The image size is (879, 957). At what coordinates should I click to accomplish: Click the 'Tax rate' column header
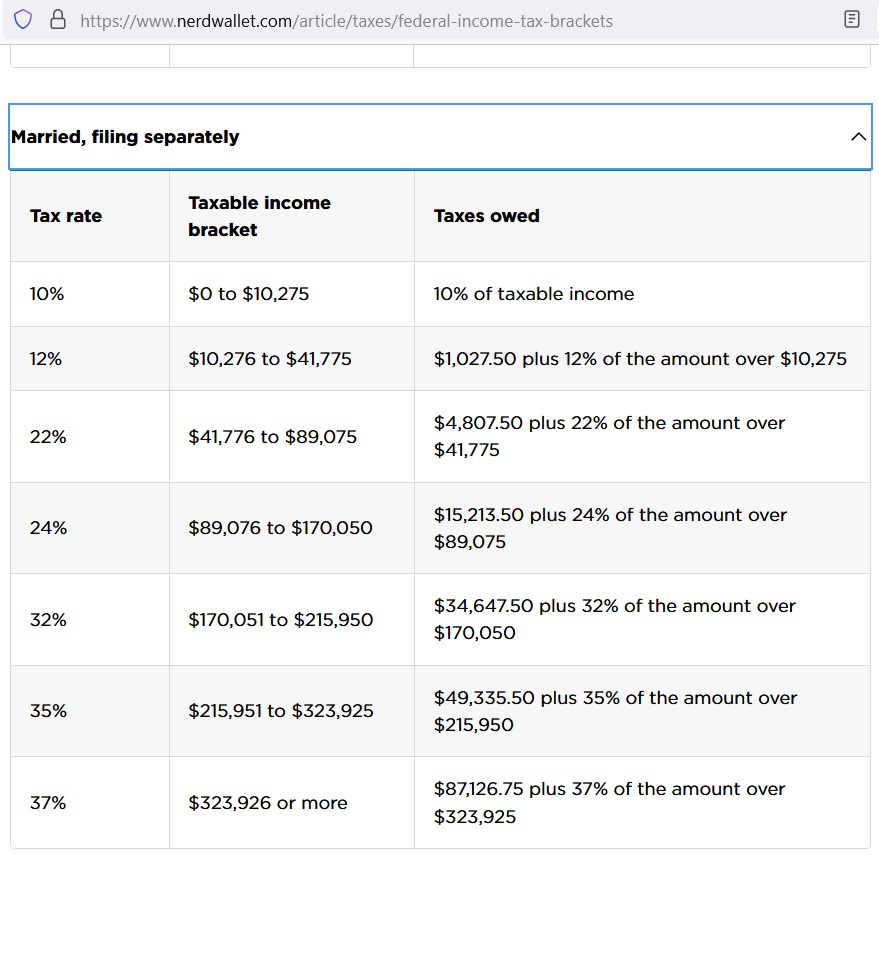pos(66,216)
